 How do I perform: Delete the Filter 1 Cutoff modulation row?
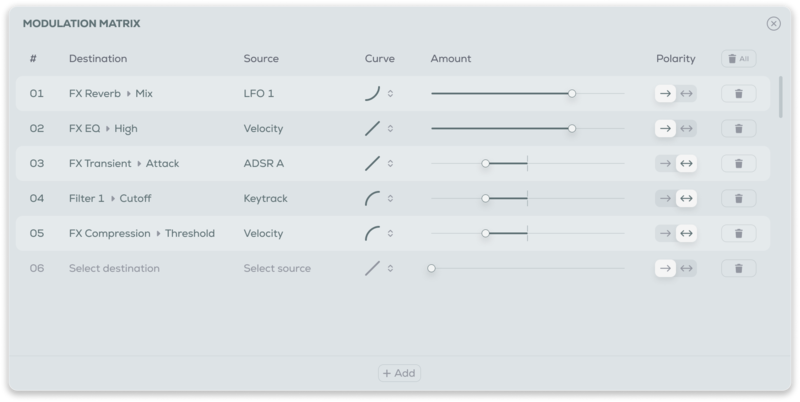(x=738, y=199)
